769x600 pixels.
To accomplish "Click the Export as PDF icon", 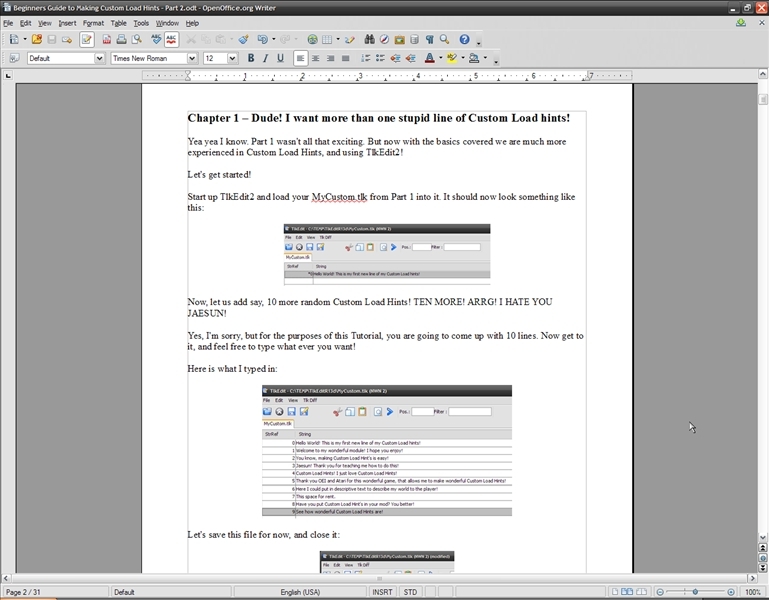I will point(107,40).
